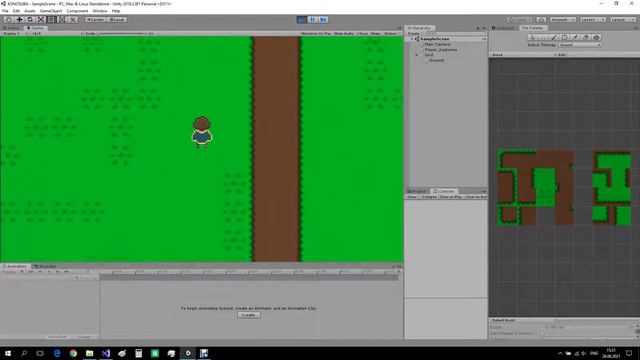This screenshot has width=640, height=360.
Task: Click the Play button to stop play mode
Action: 302,20
